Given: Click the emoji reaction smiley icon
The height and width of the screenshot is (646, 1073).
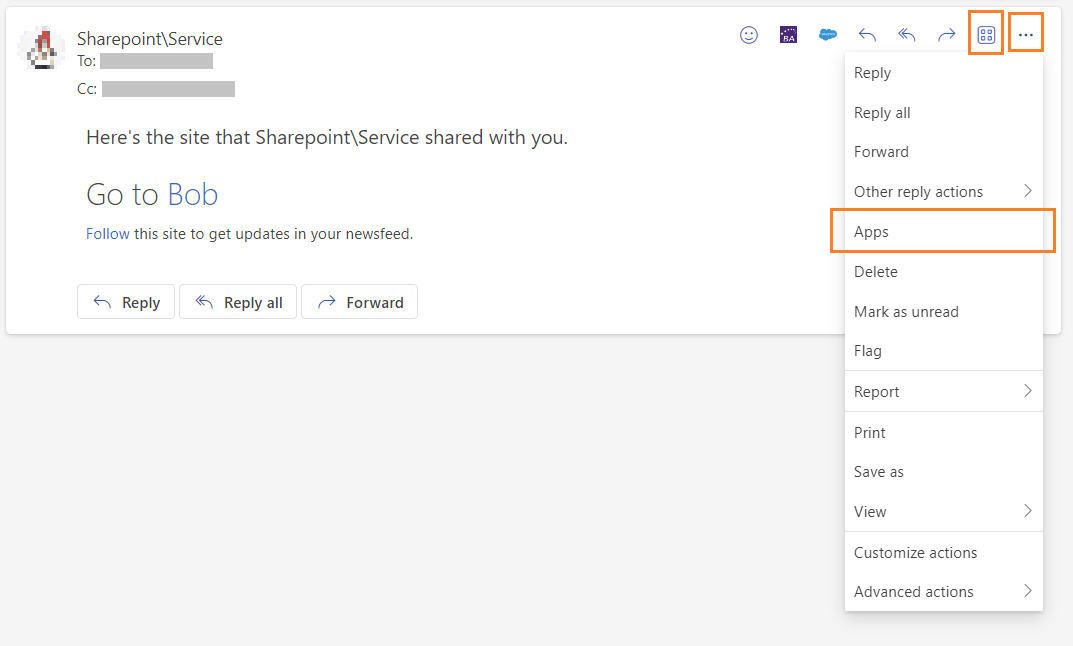Looking at the screenshot, I should [748, 35].
